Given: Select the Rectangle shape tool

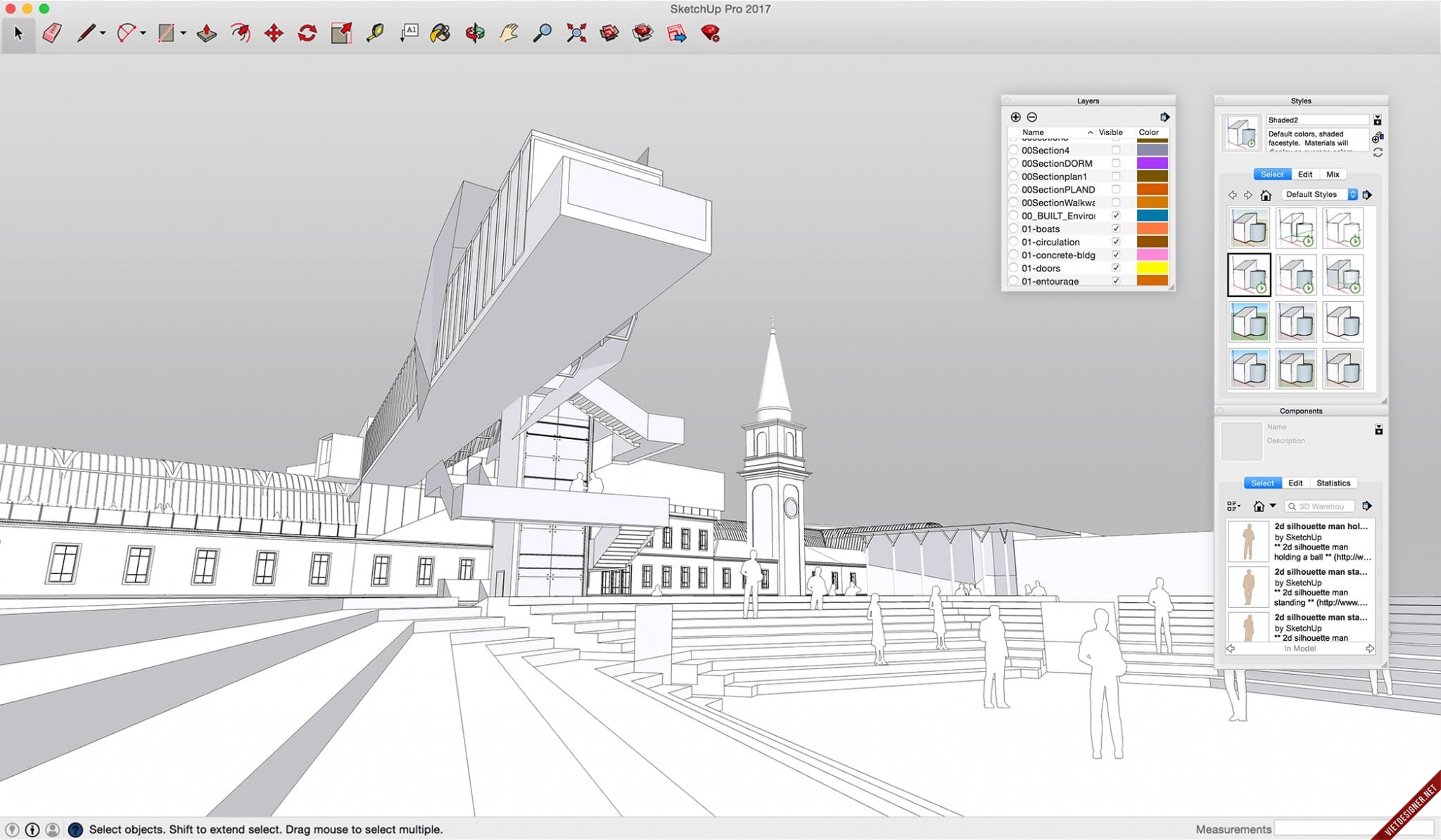Looking at the screenshot, I should coord(166,32).
